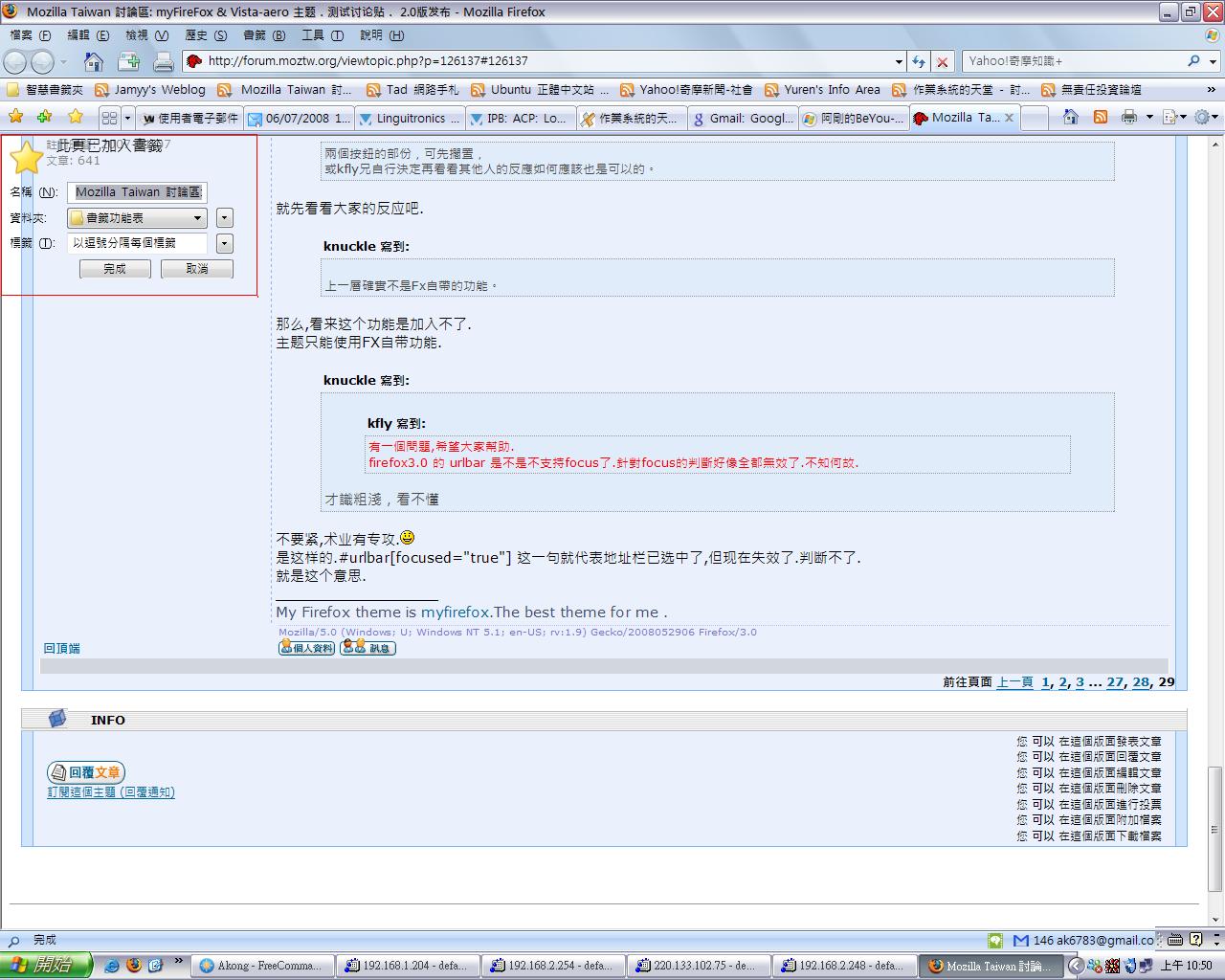Click the star with green plus icon
This screenshot has width=1225, height=980.
click(44, 117)
